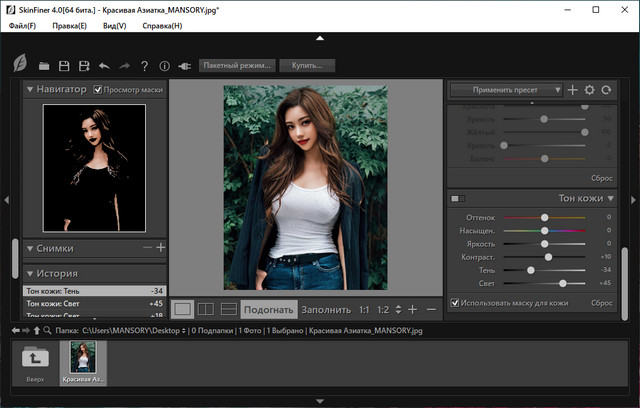Viewport: 640px width, 408px height.
Task: Open the plugin plug icon in toolbar
Action: pos(184,66)
